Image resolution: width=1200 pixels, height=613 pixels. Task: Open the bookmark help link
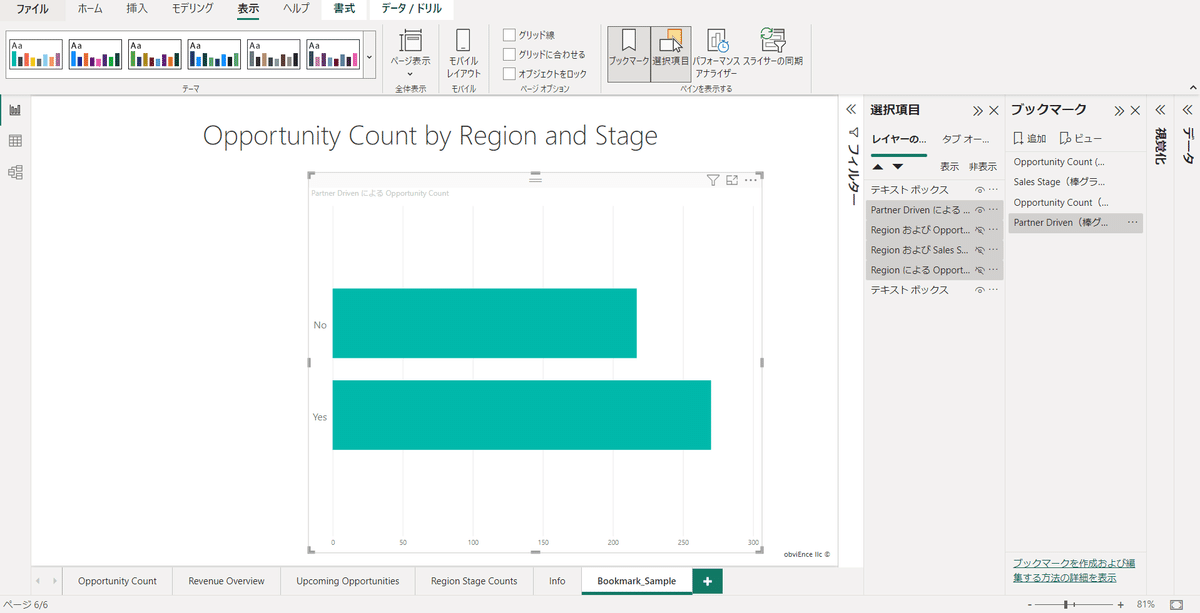point(1073,570)
